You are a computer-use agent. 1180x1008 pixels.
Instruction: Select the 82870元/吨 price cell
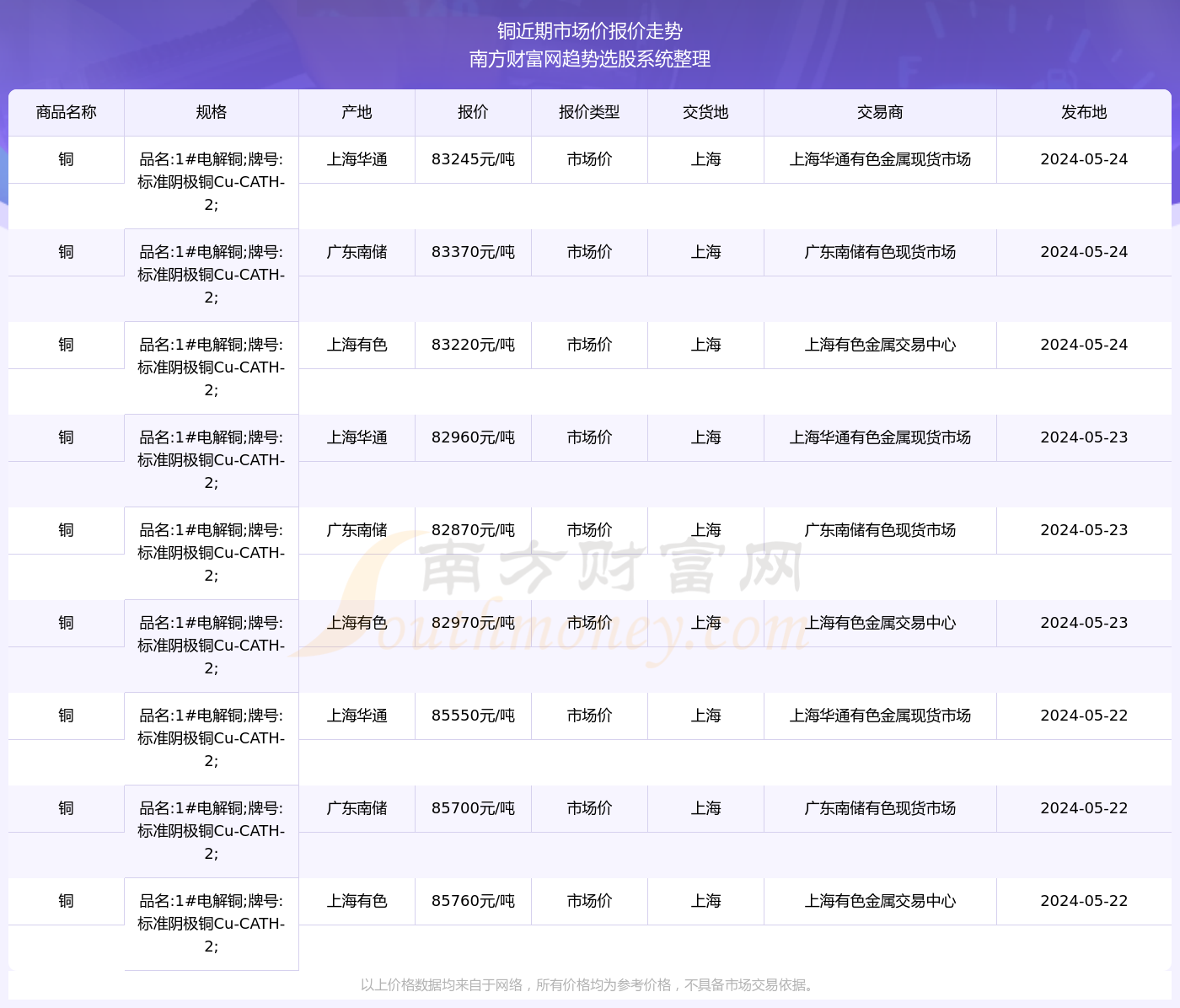coord(473,530)
